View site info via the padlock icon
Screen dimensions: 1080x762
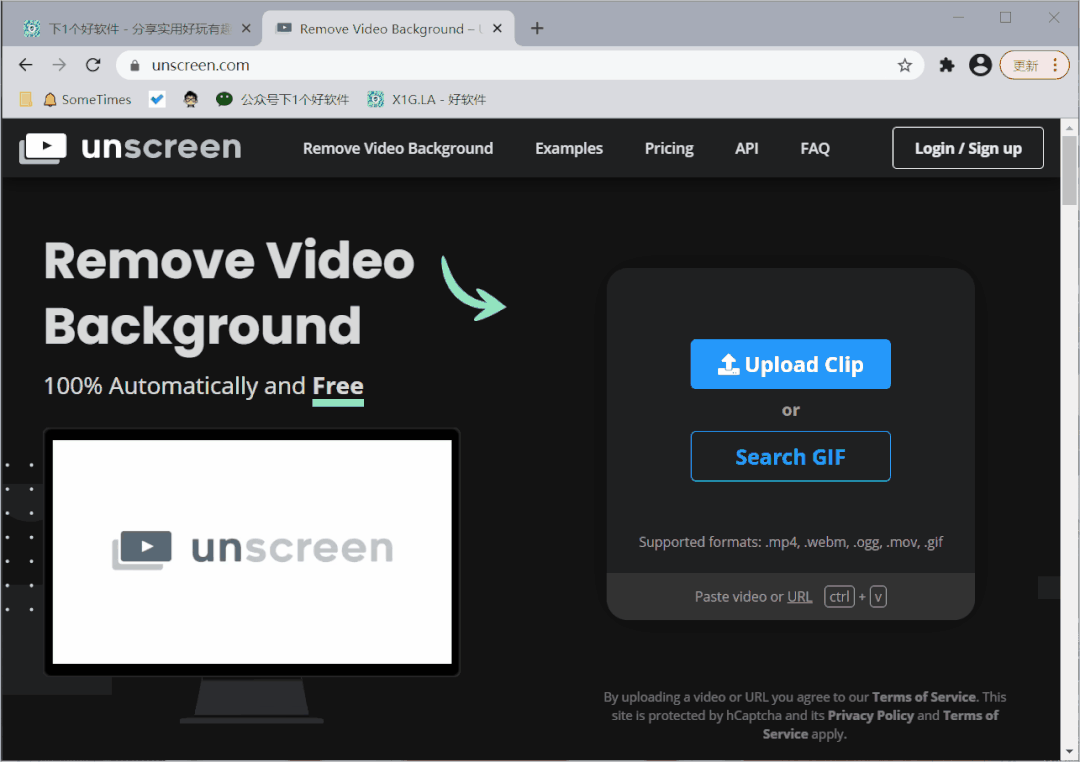135,65
